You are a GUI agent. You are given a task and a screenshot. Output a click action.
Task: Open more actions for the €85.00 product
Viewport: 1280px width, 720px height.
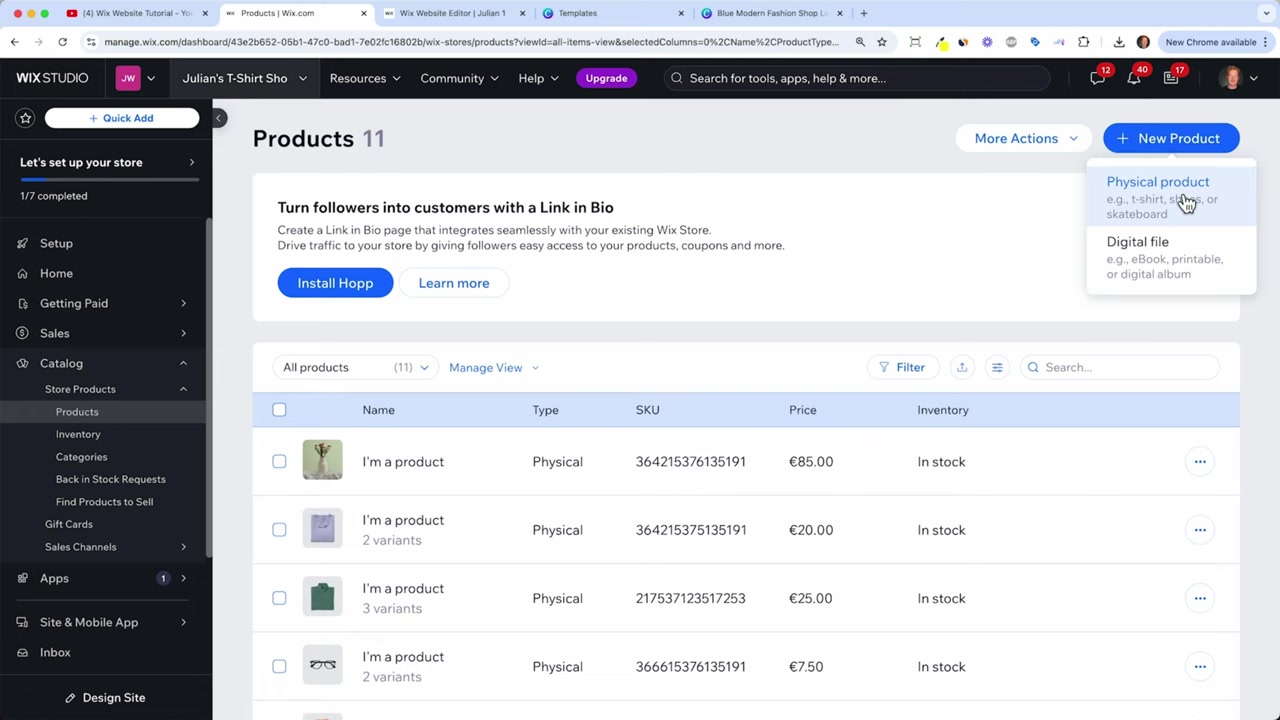pyautogui.click(x=1200, y=462)
